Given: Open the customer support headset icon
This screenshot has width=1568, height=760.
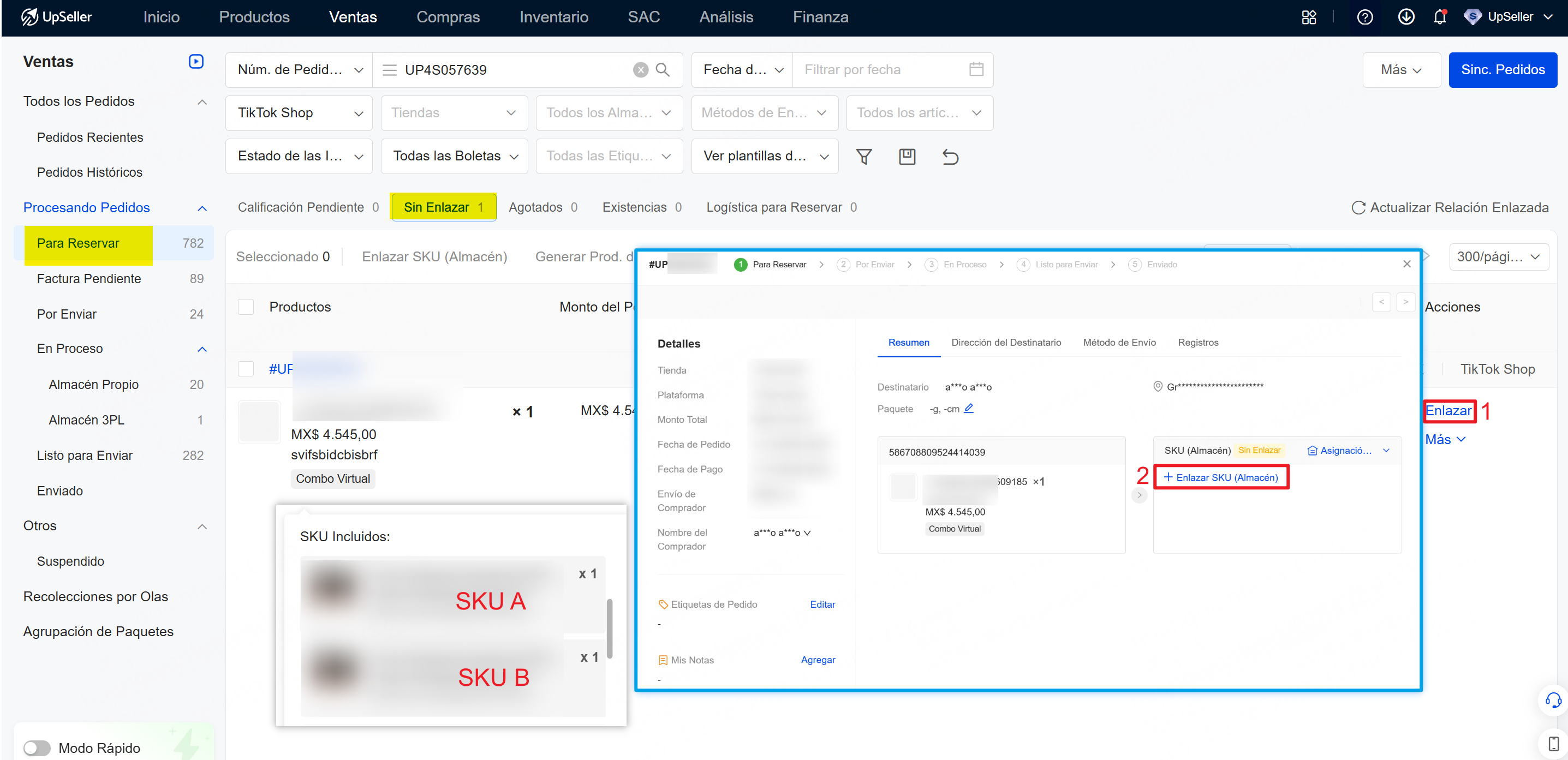Looking at the screenshot, I should [x=1553, y=701].
